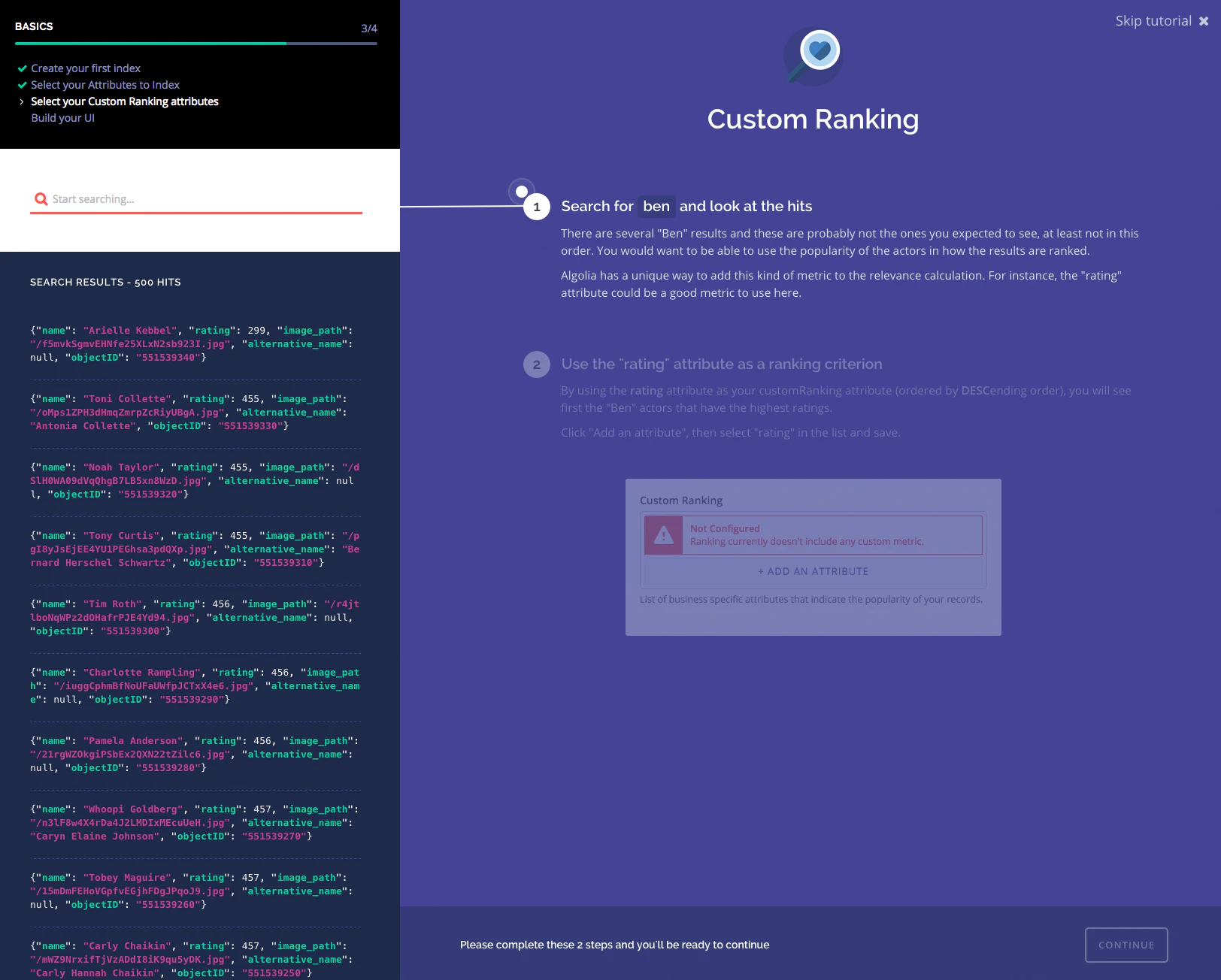Screen dimensions: 1221x980
Task: Click the Toni Collette result record
Action: [x=195, y=413]
